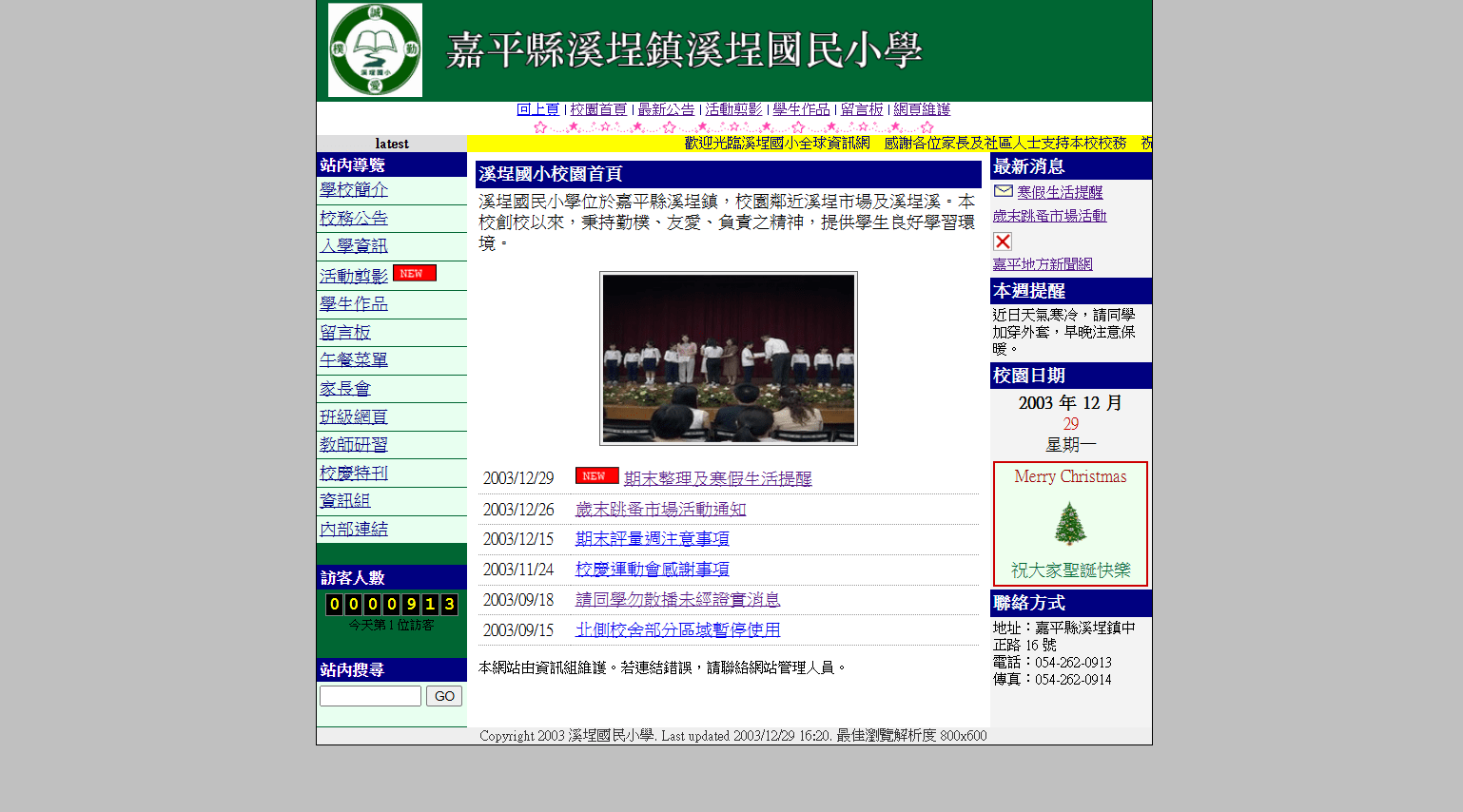1463x812 pixels.
Task: Open 家長會 in sidebar
Action: 345,389
